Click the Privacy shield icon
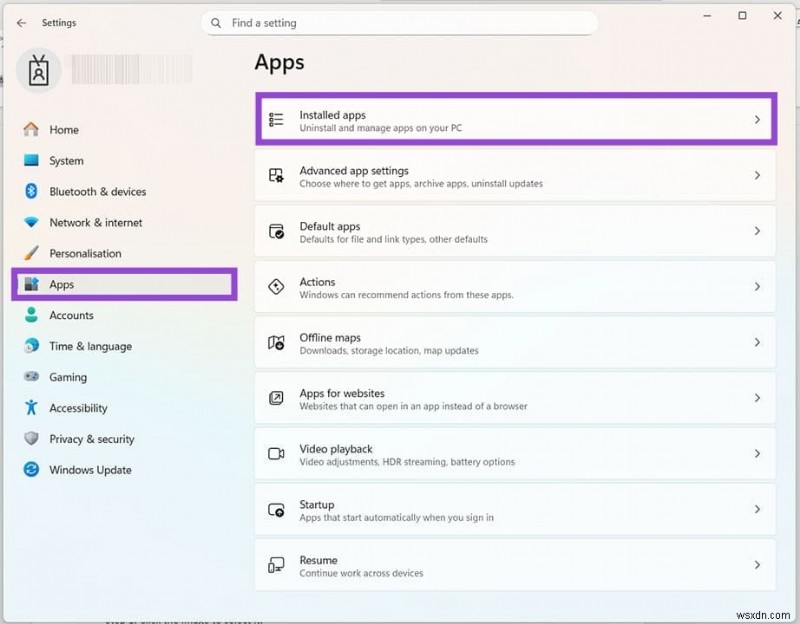The height and width of the screenshot is (624, 800). [x=31, y=438]
